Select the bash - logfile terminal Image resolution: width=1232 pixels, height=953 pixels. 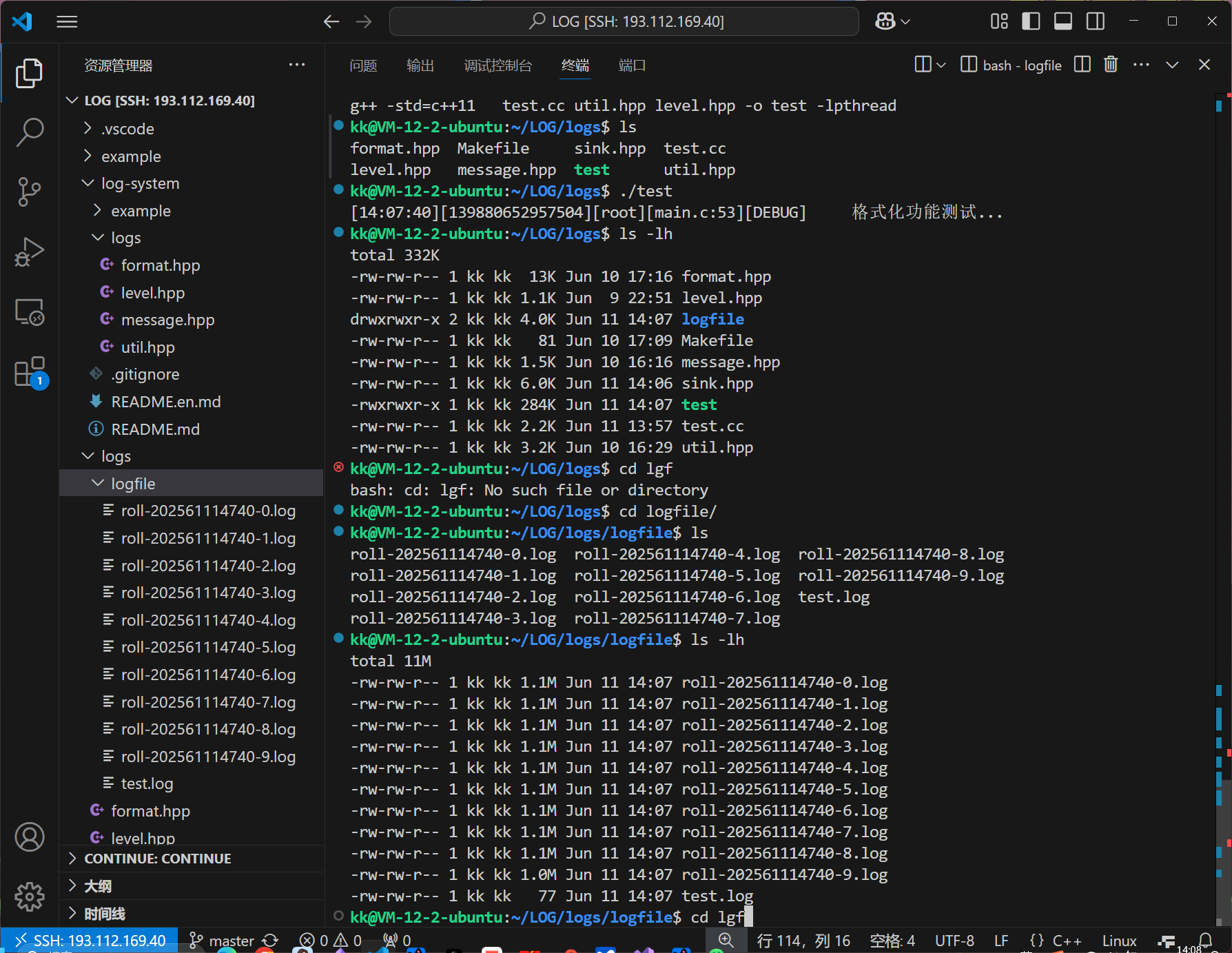pyautogui.click(x=1012, y=65)
